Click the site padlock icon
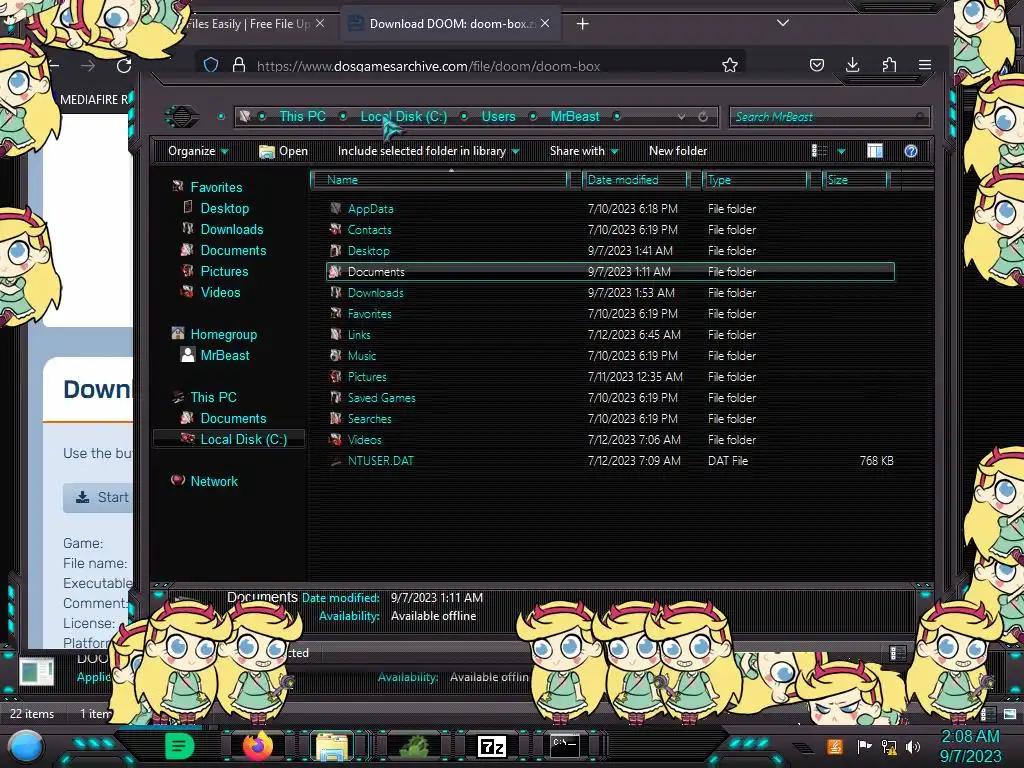Screen dimensions: 1024x768 pyautogui.click(x=239, y=65)
